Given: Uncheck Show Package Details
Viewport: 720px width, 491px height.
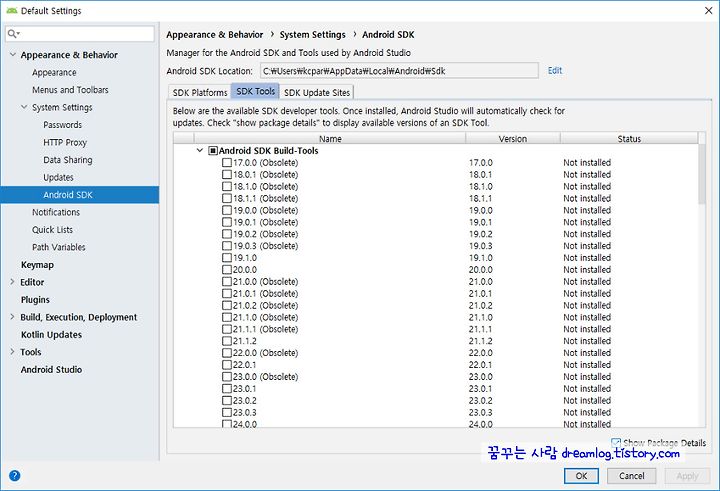Looking at the screenshot, I should (x=616, y=442).
